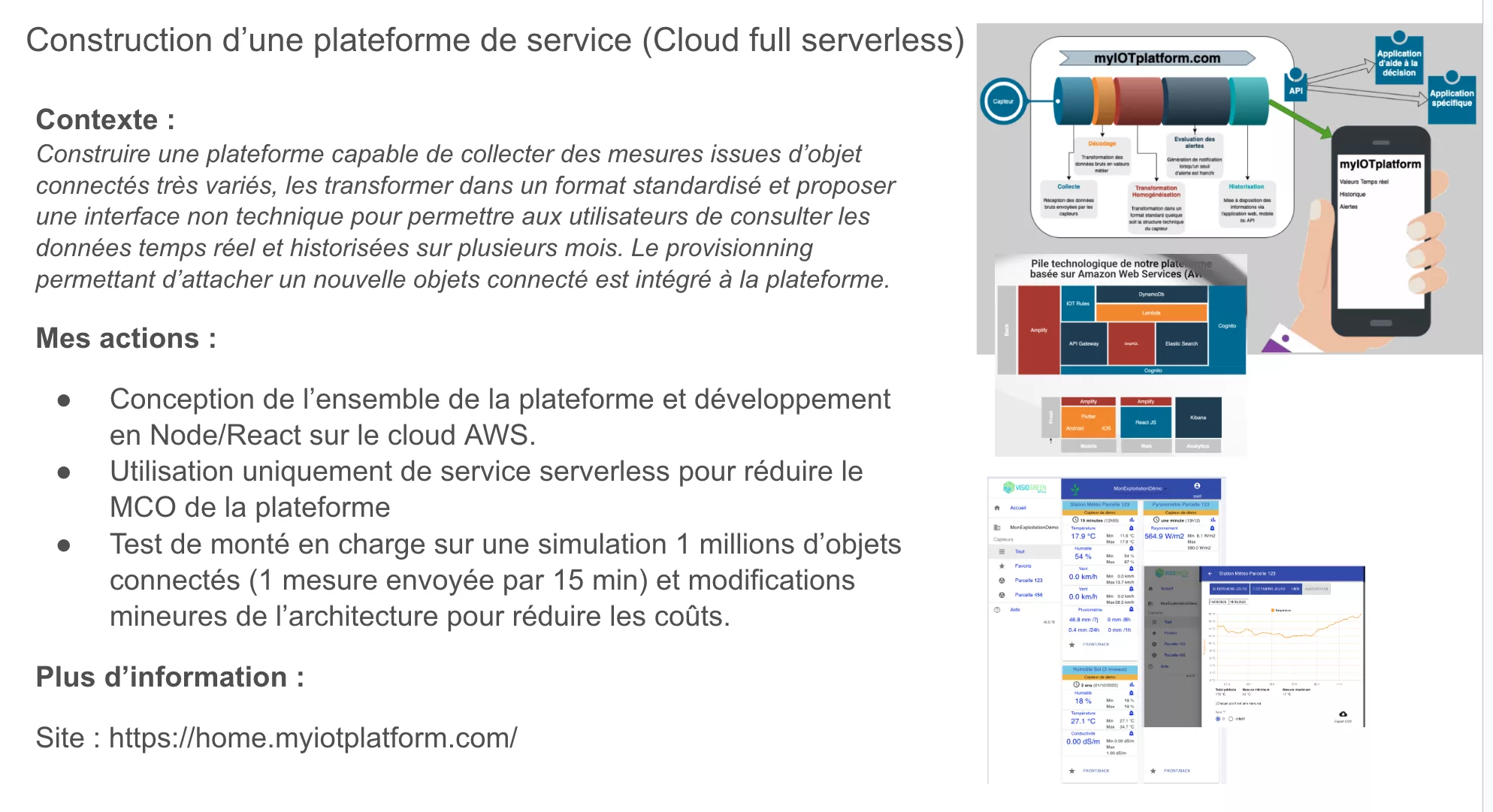Click the Application spécifique box
Screen dimensions: 1493x812
point(1451,98)
